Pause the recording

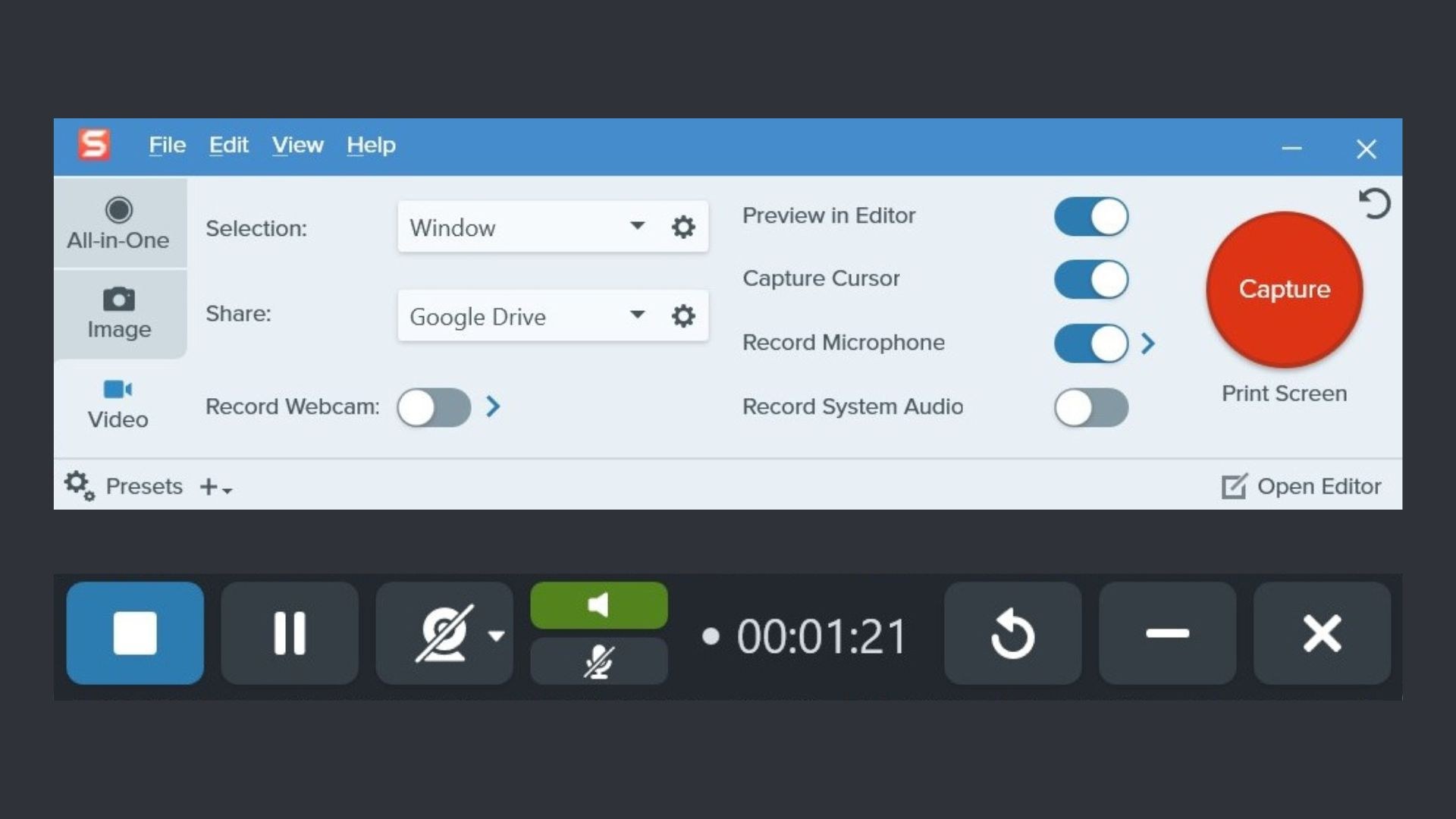coord(290,633)
